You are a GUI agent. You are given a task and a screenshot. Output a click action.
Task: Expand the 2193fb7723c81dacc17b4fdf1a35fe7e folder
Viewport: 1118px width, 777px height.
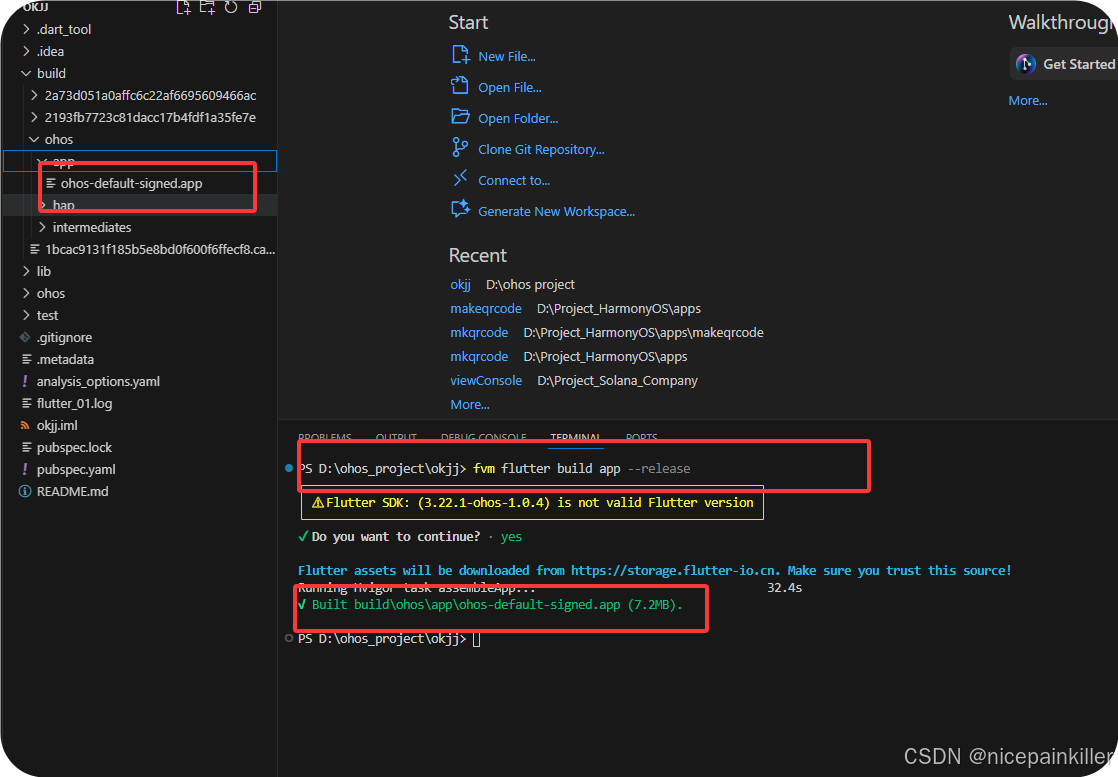[x=34, y=117]
